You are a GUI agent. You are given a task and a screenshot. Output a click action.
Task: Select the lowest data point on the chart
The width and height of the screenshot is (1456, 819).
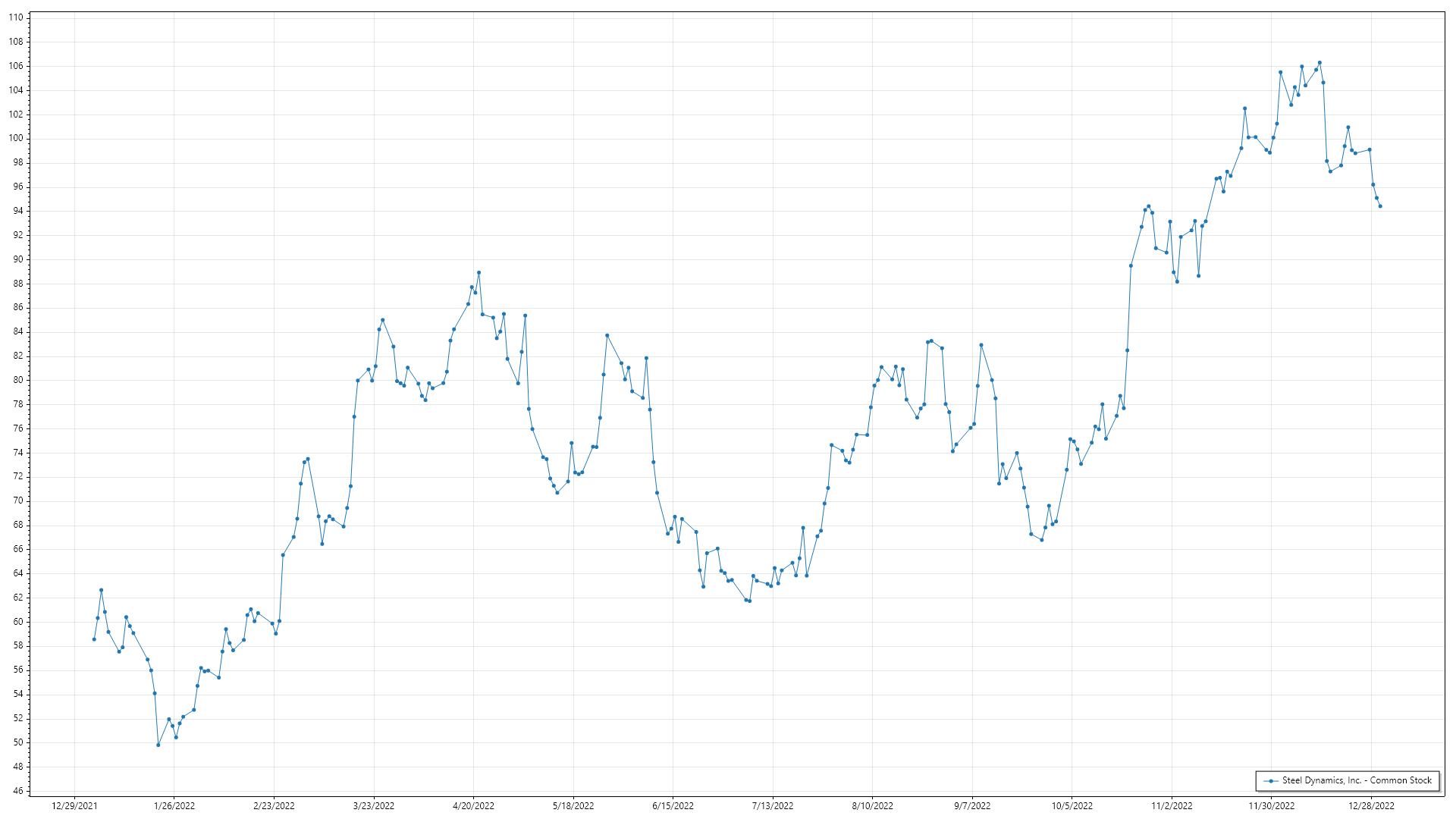point(158,745)
